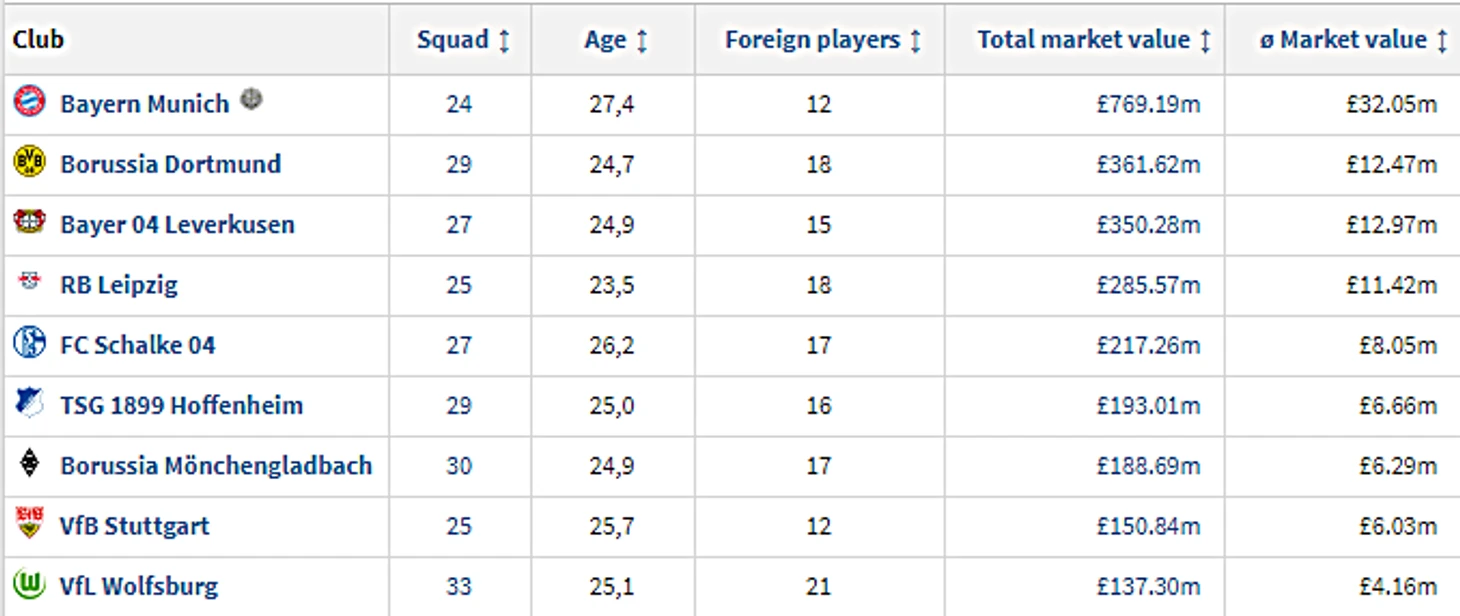Click VfL Wolfsburg's squad size 33
Screen dimensions: 1460x616
point(459,586)
